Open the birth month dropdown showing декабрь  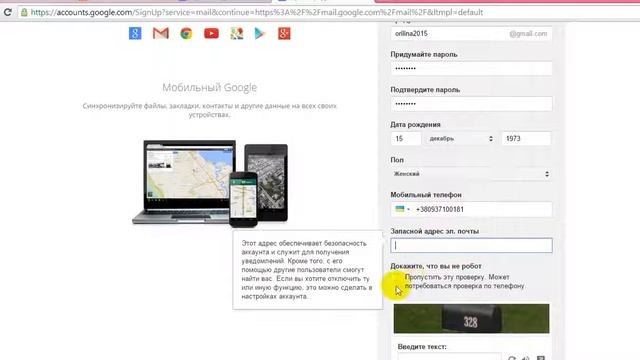coord(460,139)
